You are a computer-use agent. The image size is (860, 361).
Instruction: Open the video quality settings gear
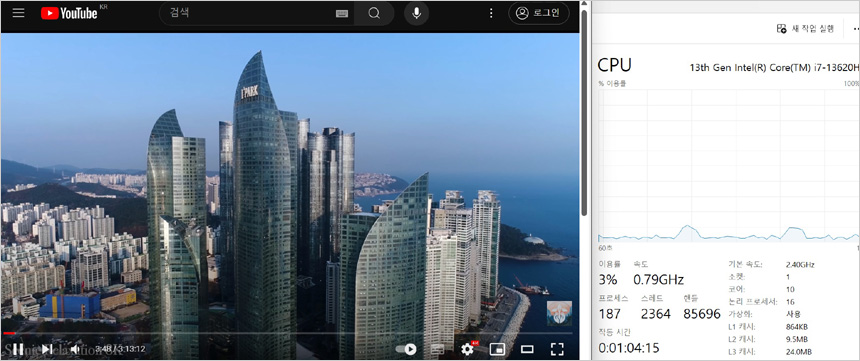point(468,348)
